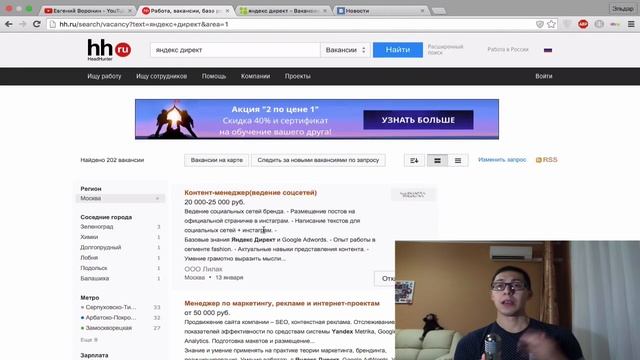Switch to detailed list view icon

[x=437, y=160]
